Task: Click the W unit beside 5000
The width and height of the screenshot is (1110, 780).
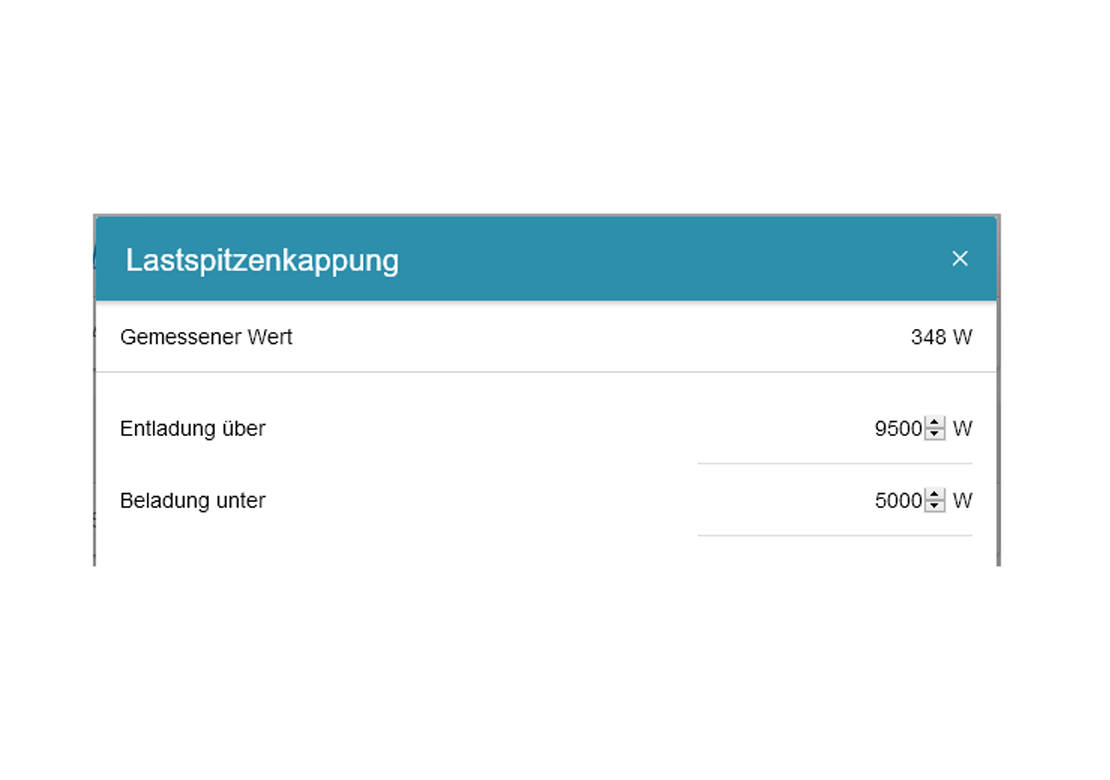Action: pyautogui.click(x=962, y=501)
